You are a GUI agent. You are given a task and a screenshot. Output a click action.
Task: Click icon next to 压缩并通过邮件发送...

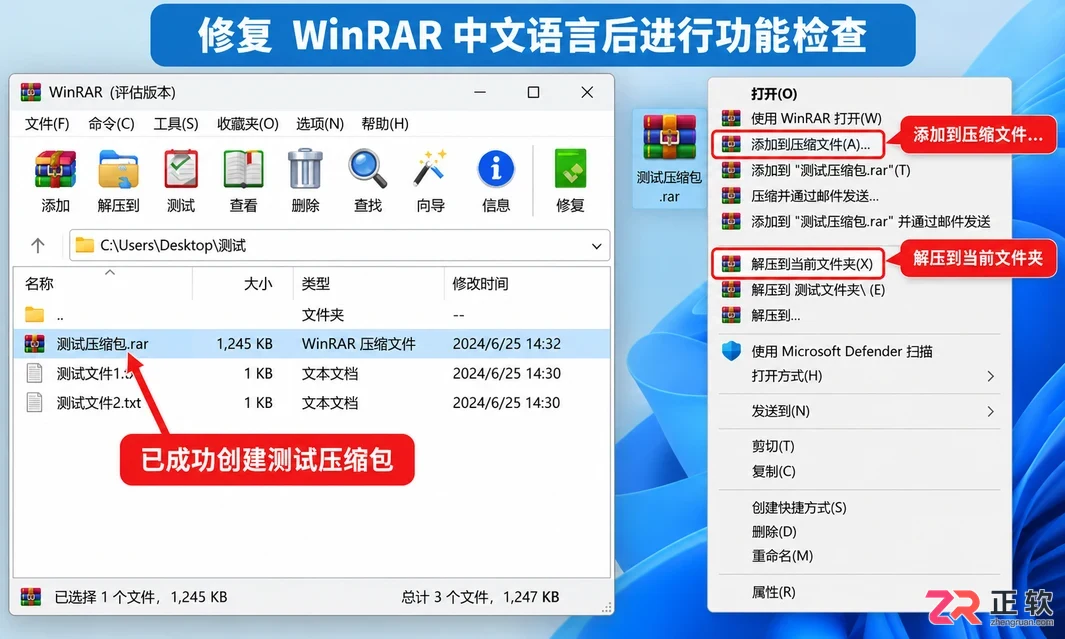[x=731, y=196]
